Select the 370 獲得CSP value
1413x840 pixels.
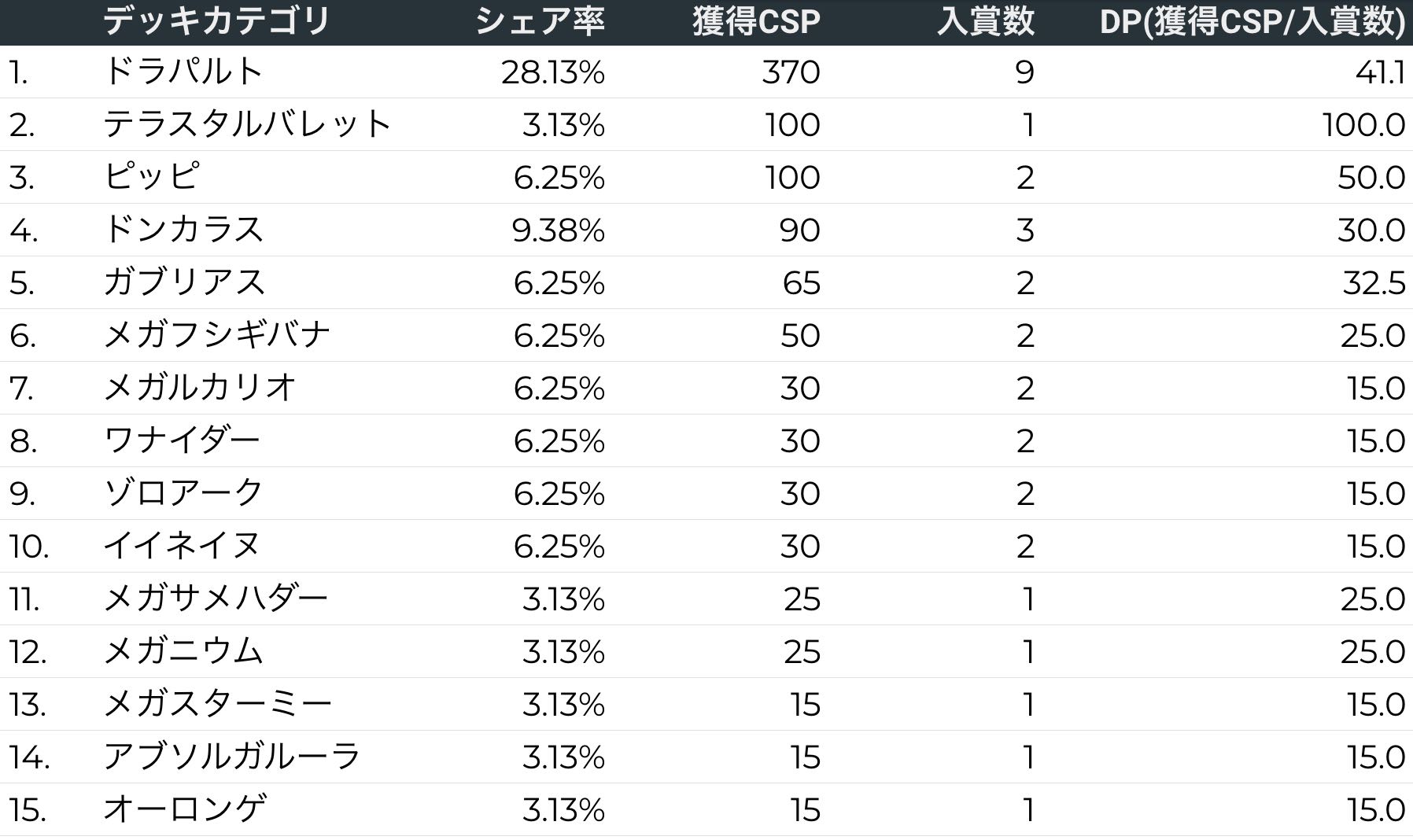pyautogui.click(x=790, y=72)
